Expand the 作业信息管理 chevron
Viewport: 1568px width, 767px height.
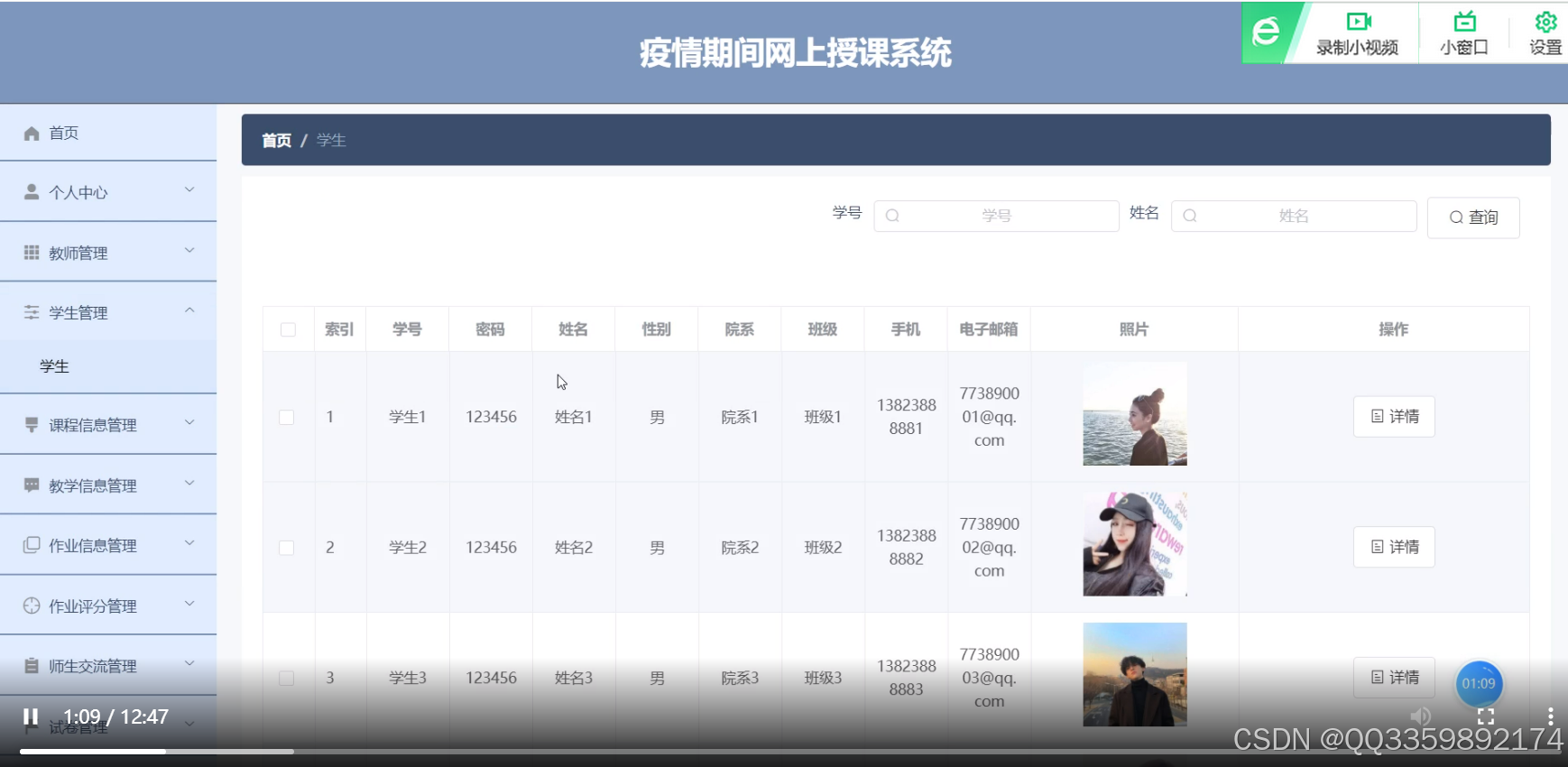pyautogui.click(x=189, y=542)
